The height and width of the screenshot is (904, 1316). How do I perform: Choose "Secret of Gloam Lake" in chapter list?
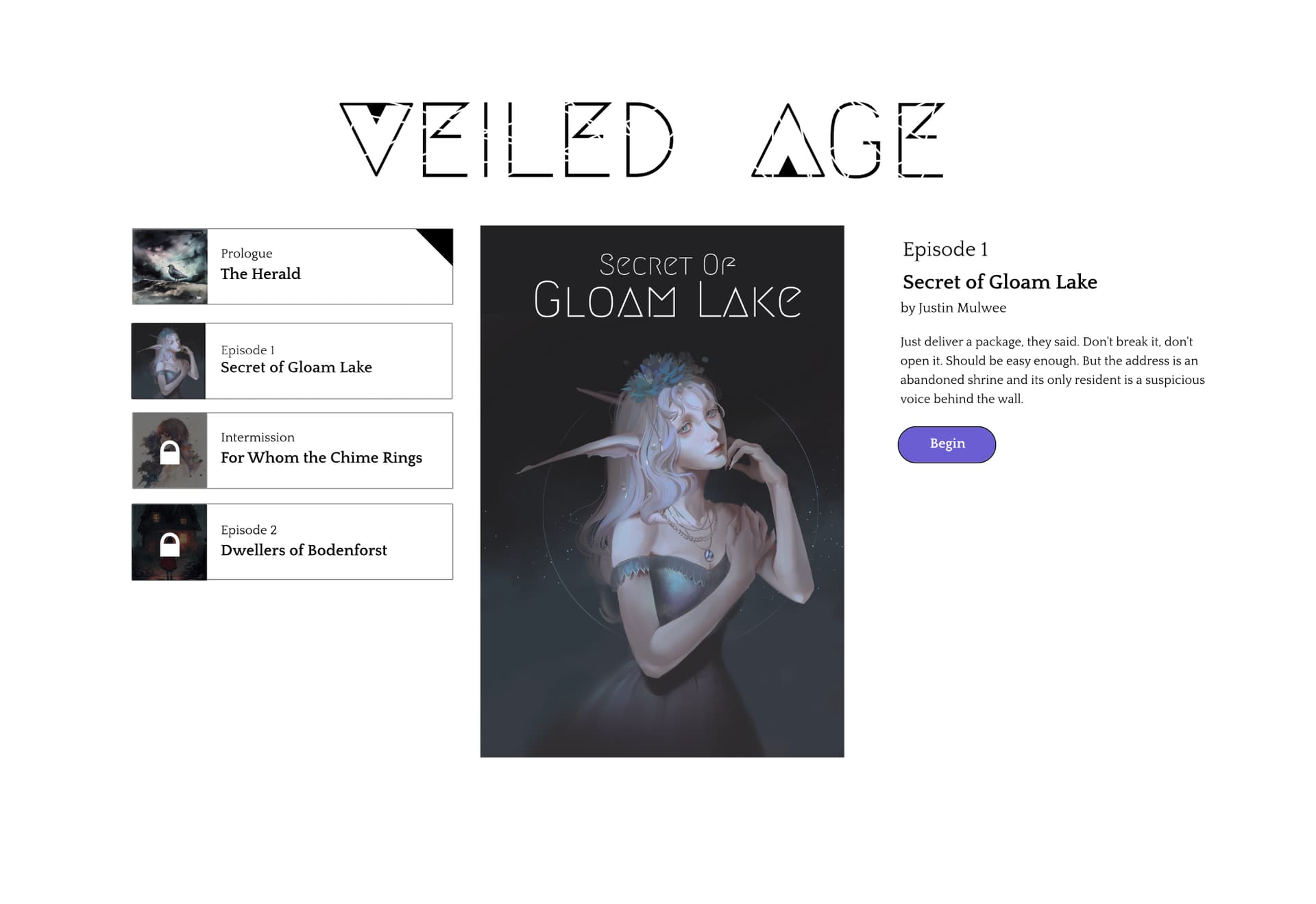click(296, 367)
